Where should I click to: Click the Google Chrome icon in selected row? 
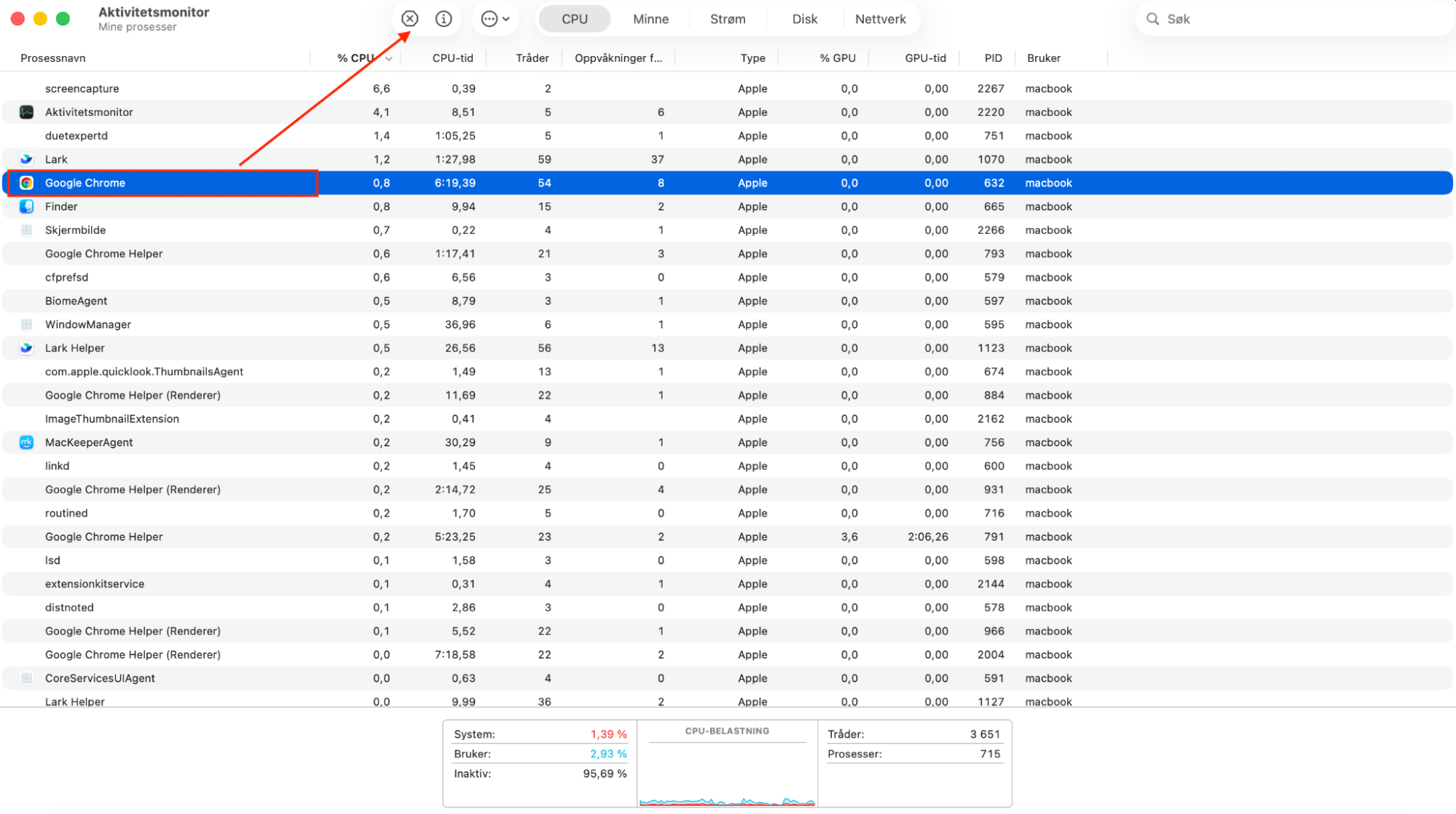pyautogui.click(x=26, y=183)
